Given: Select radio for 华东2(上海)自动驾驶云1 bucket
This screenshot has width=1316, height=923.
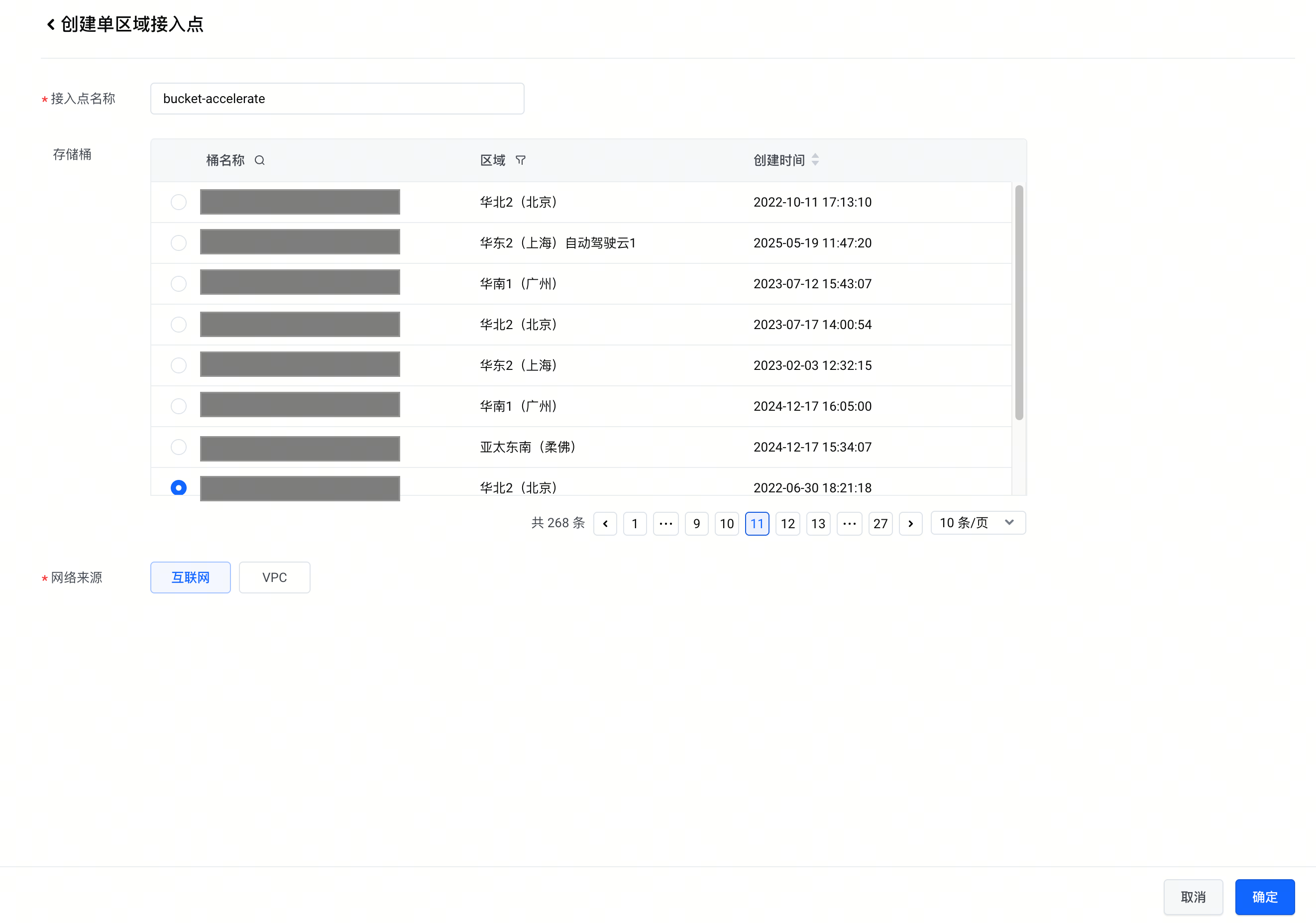Looking at the screenshot, I should pos(179,243).
